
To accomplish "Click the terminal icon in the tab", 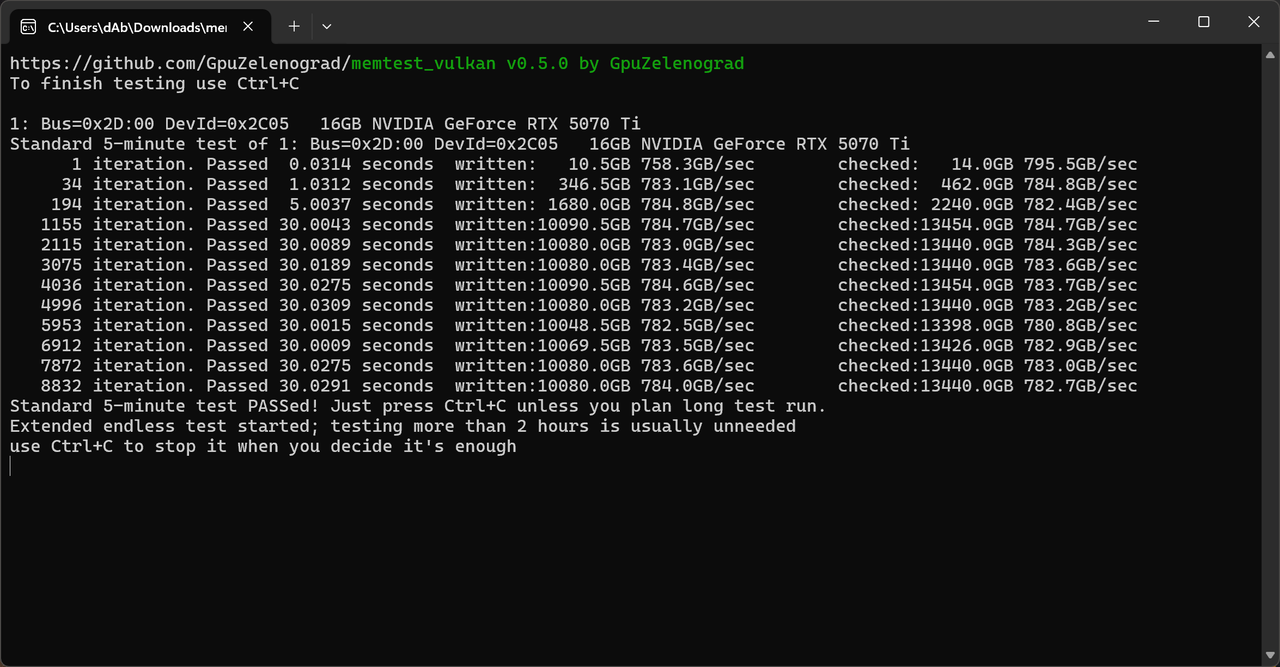I will 29,26.
